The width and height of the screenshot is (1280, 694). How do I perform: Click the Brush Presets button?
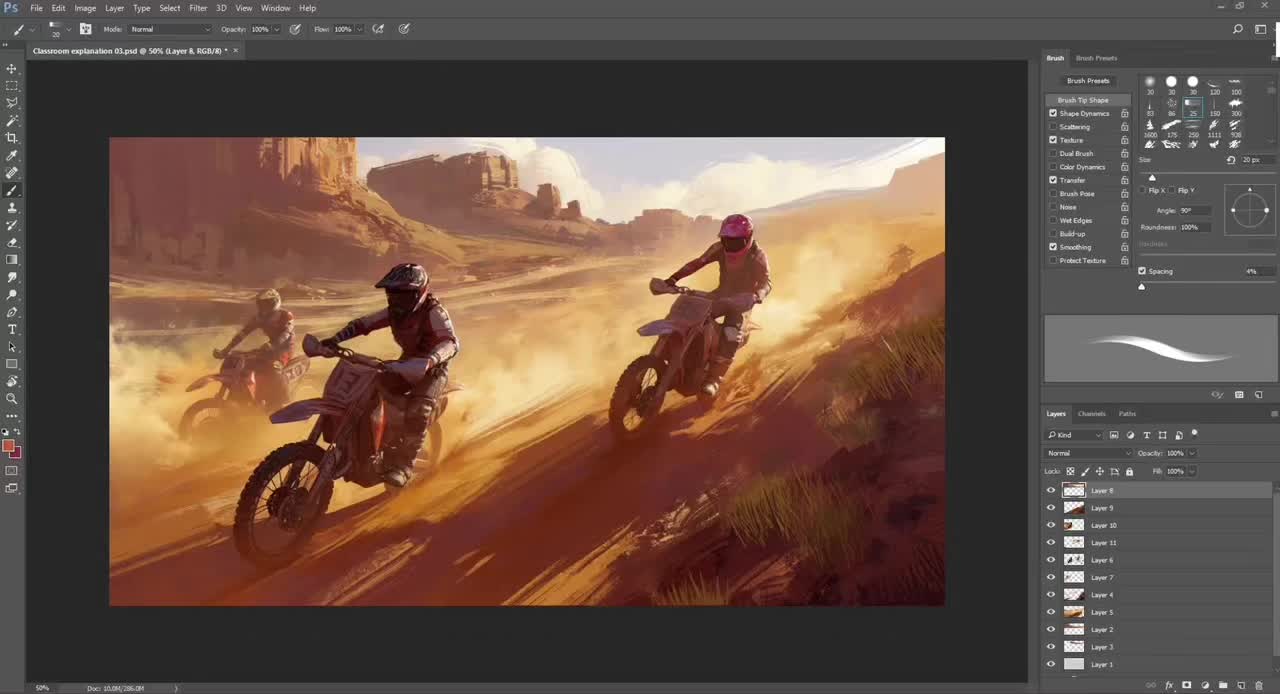pos(1088,81)
